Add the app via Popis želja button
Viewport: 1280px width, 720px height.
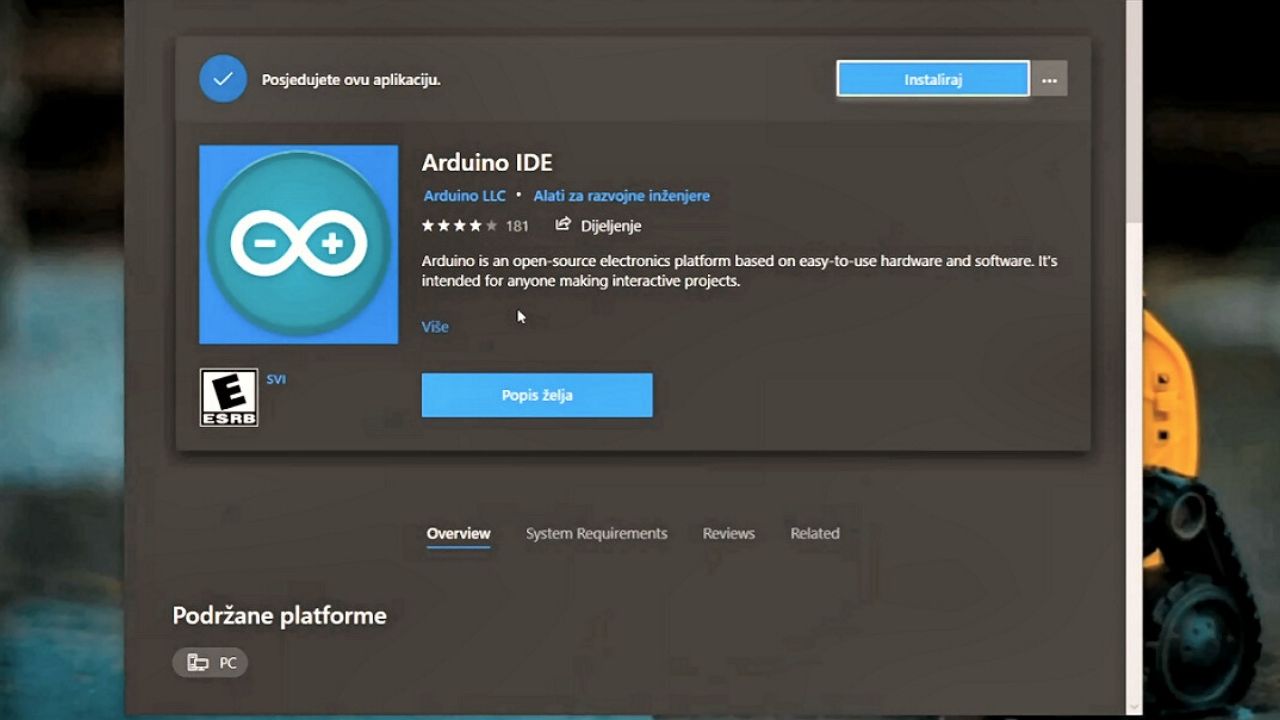[x=537, y=395]
